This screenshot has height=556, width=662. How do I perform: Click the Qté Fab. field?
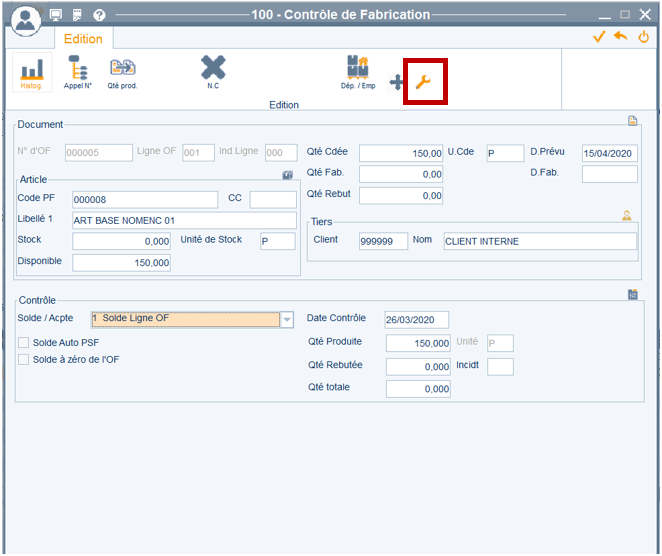(x=401, y=174)
